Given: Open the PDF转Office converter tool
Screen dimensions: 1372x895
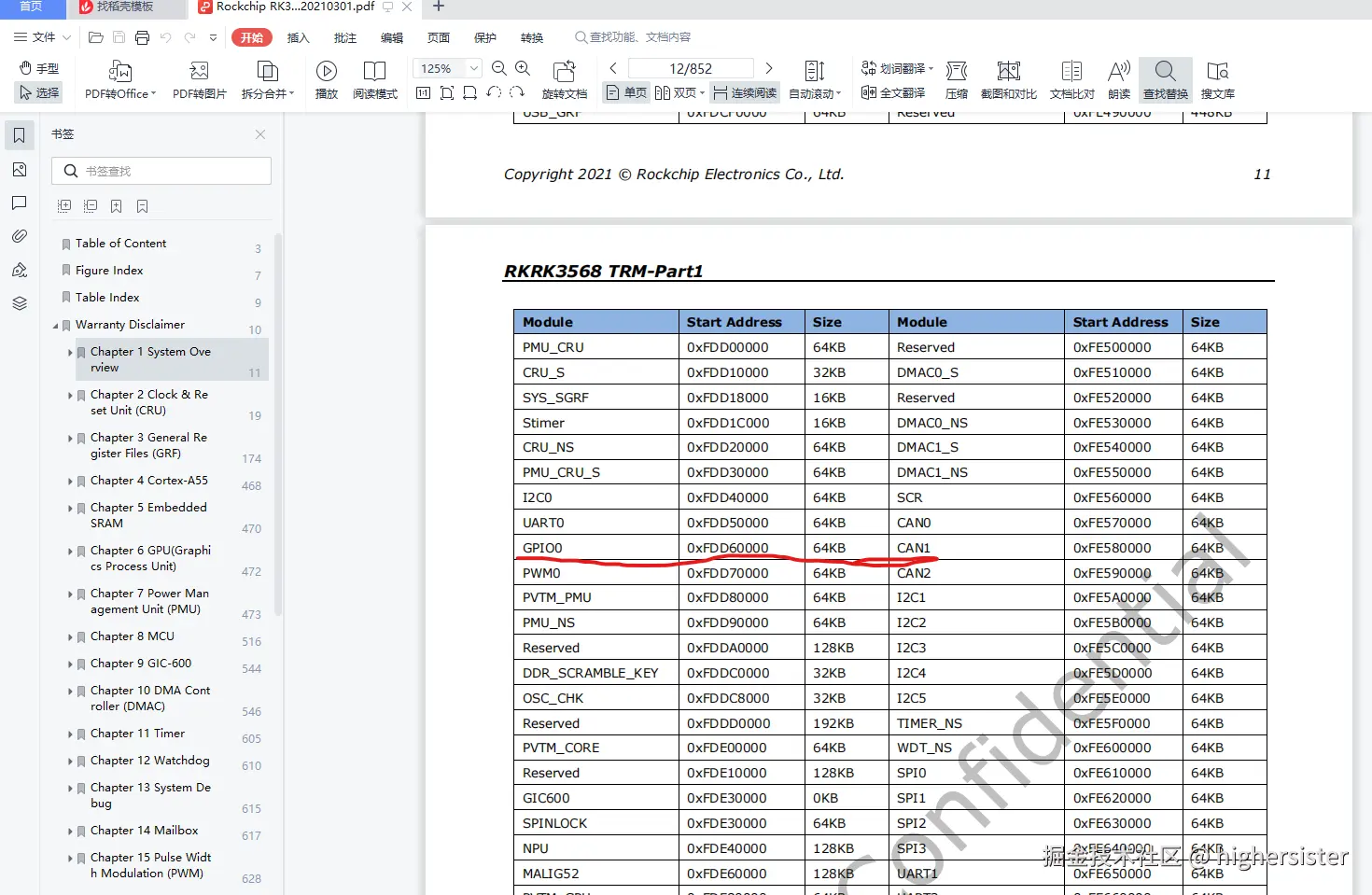Looking at the screenshot, I should click(119, 79).
